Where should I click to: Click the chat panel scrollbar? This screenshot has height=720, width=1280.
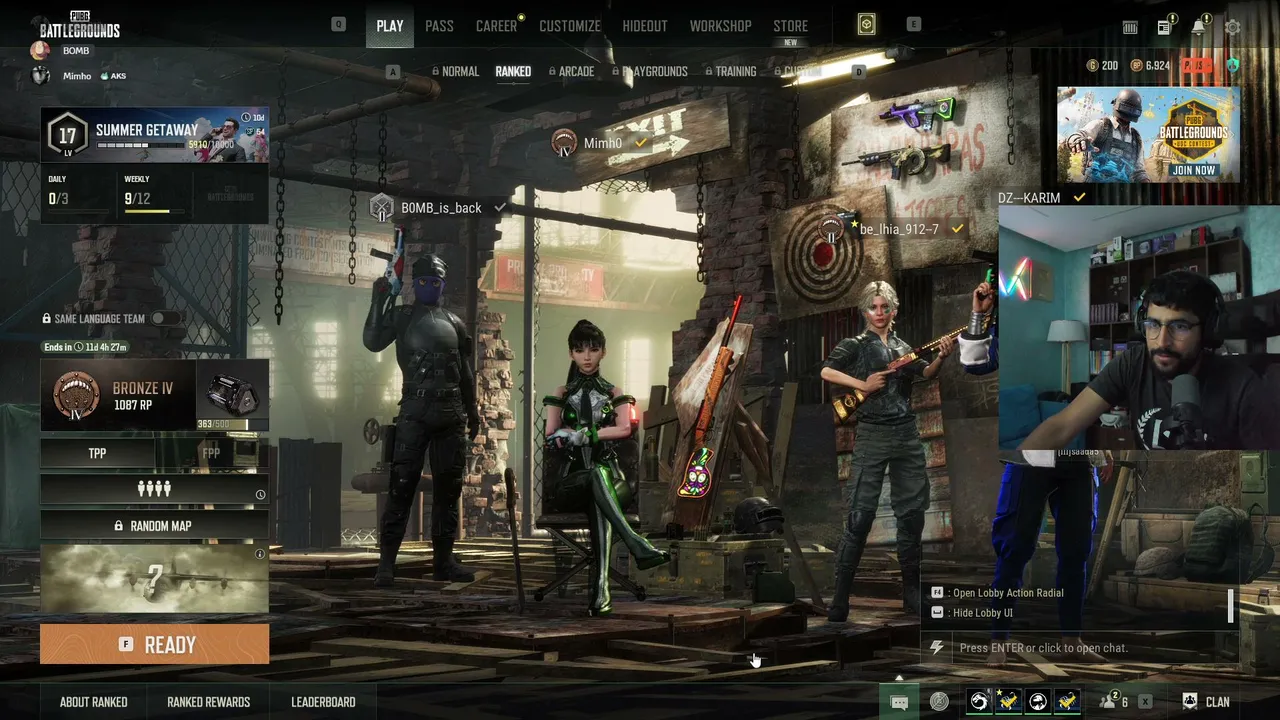coord(1231,605)
